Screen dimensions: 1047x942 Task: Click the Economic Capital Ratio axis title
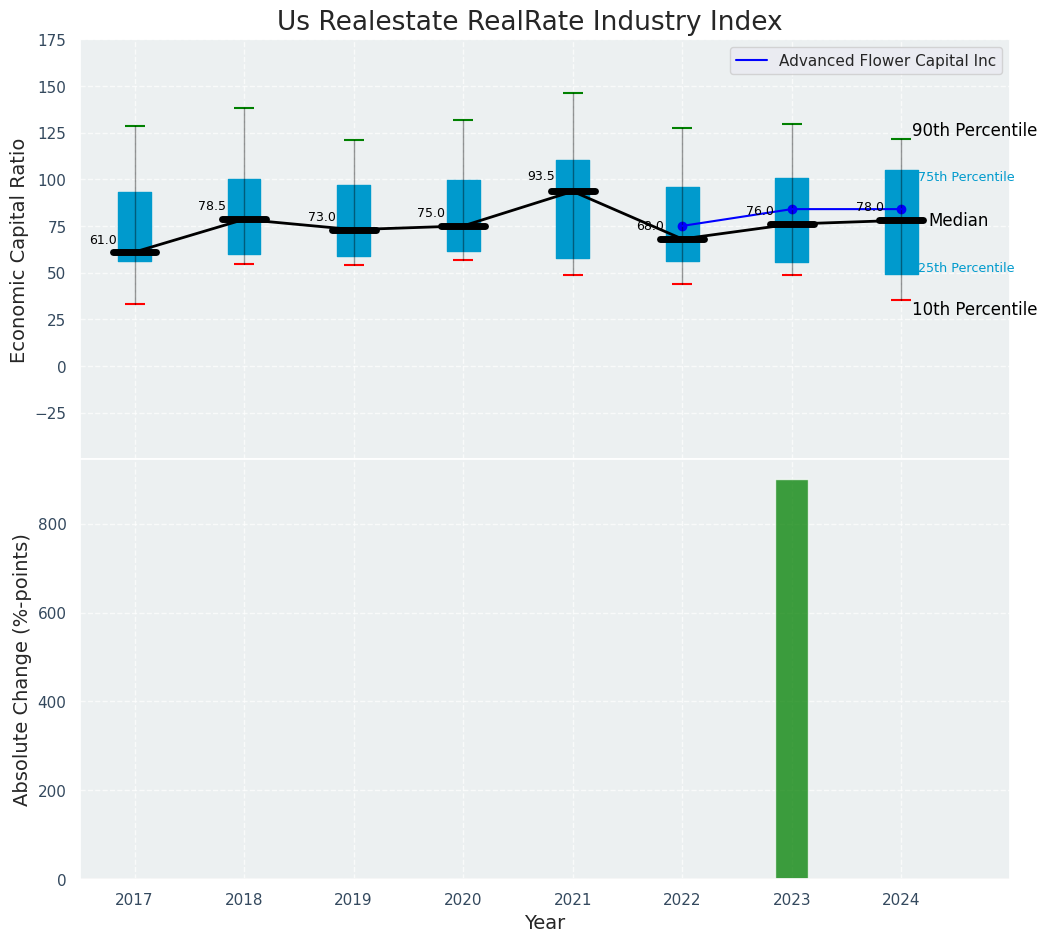click(x=19, y=250)
